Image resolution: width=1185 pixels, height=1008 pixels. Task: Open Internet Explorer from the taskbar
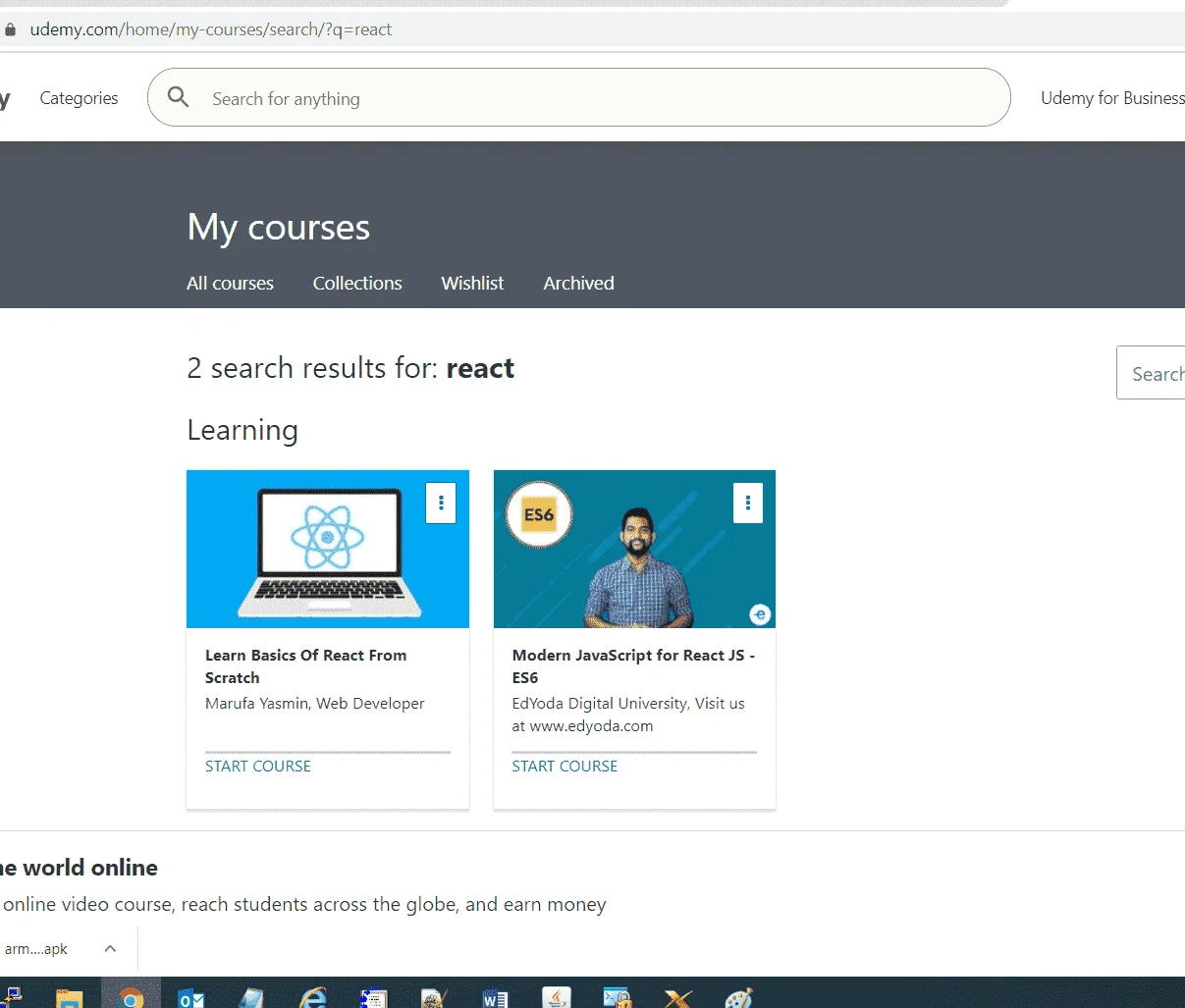tap(312, 997)
